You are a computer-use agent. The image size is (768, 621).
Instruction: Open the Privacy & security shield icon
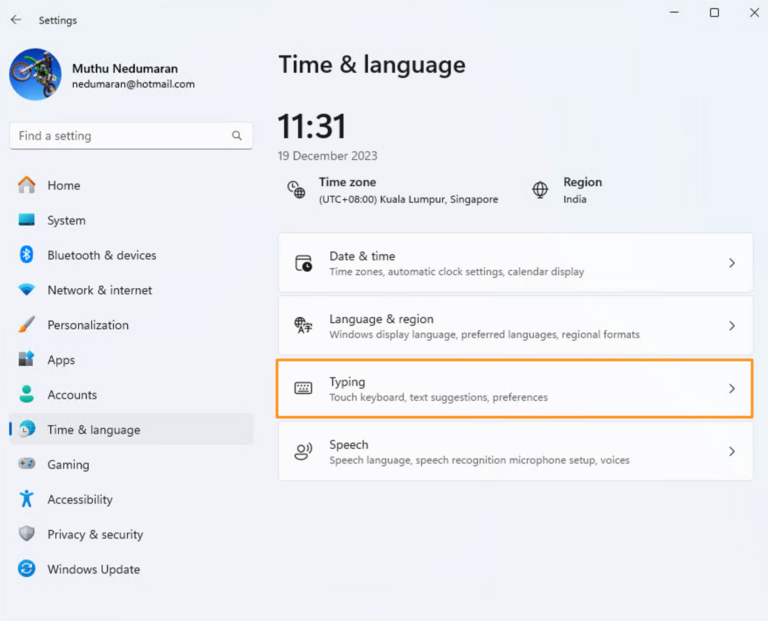(x=27, y=535)
